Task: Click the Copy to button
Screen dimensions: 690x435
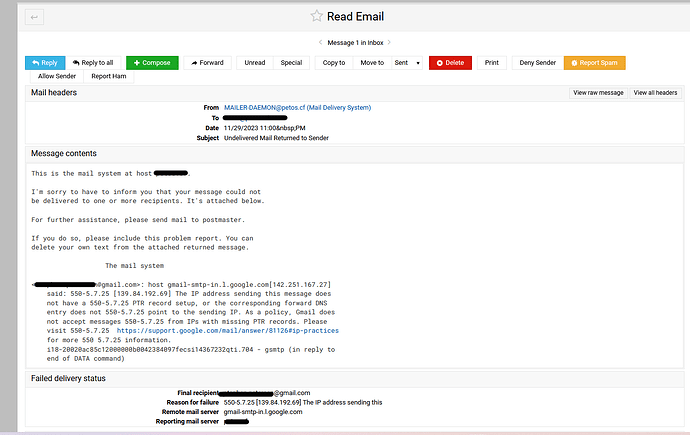Action: coord(333,63)
